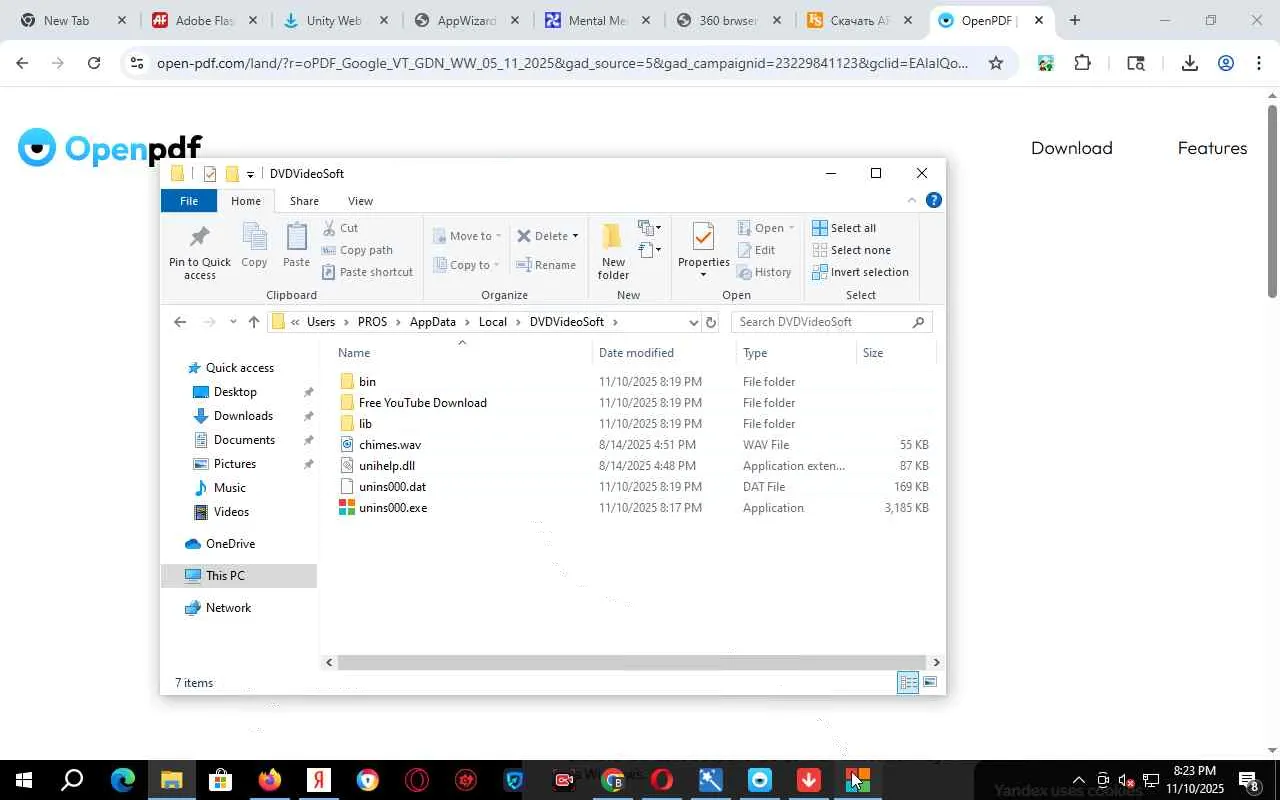
Task: Click Invert selection in the ribbon
Action: point(860,272)
